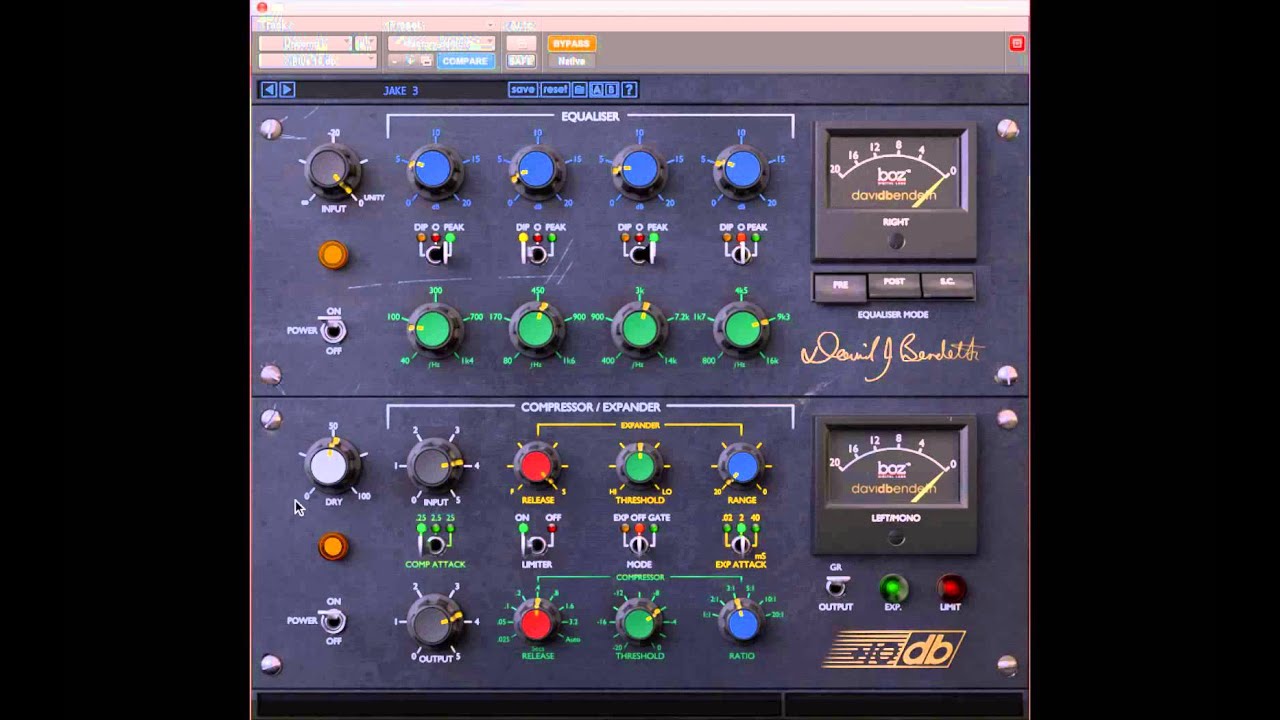Click the Compressor red RELEASE knob

537,623
